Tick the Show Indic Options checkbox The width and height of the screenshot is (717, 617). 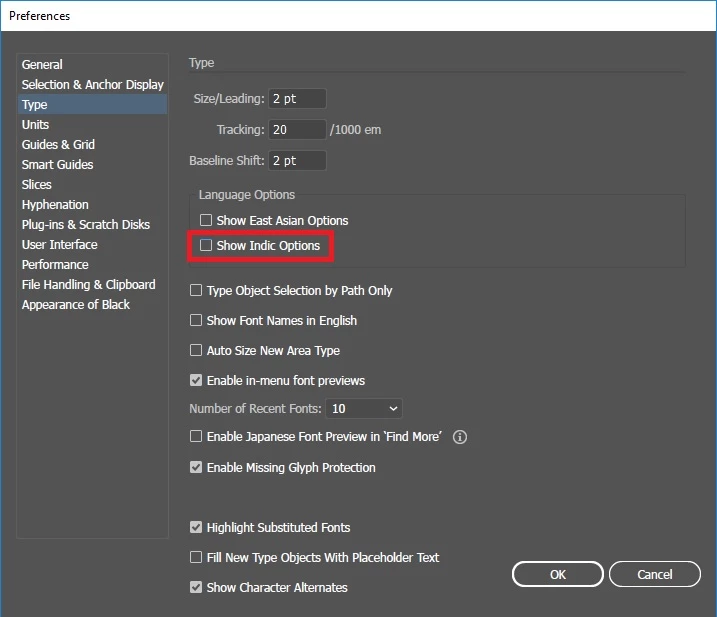pyautogui.click(x=206, y=245)
